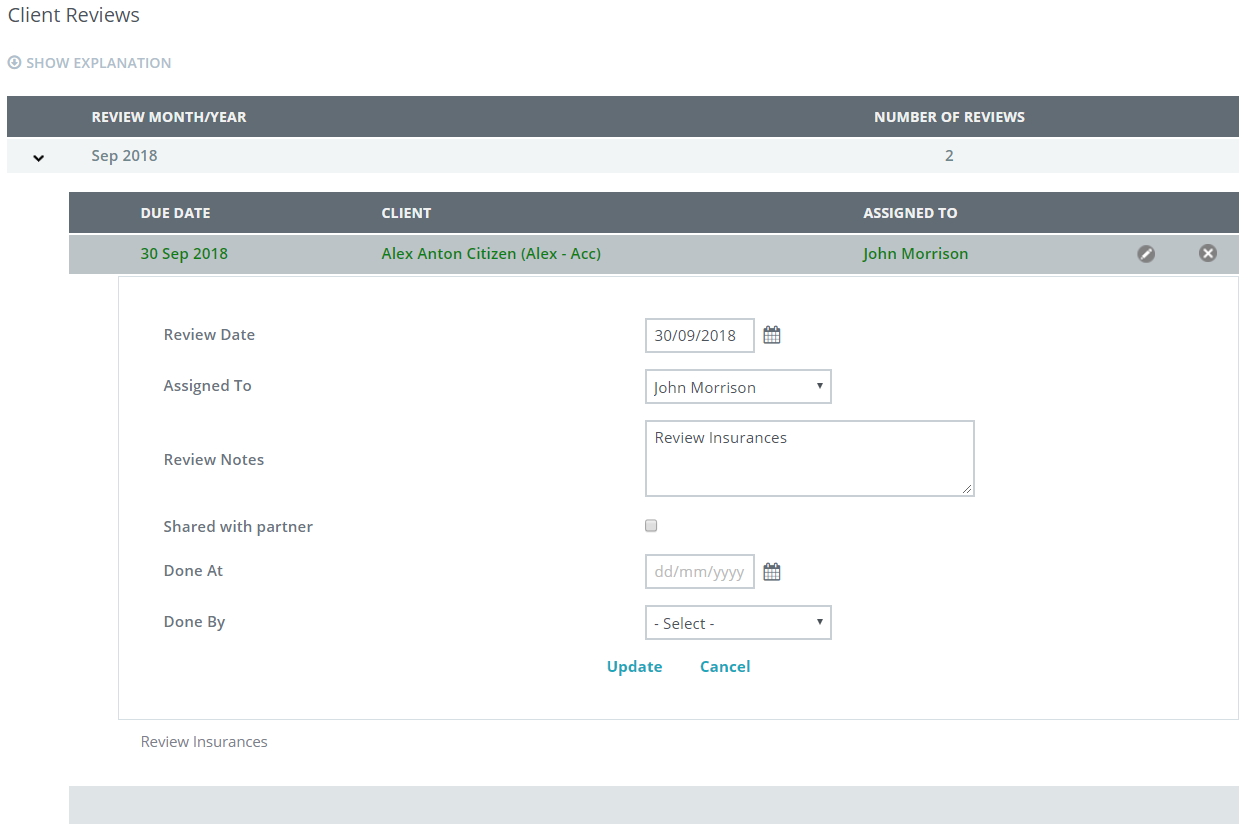Viewport: 1248px width, 834px height.
Task: Open the Assigned To dropdown
Action: click(738, 387)
